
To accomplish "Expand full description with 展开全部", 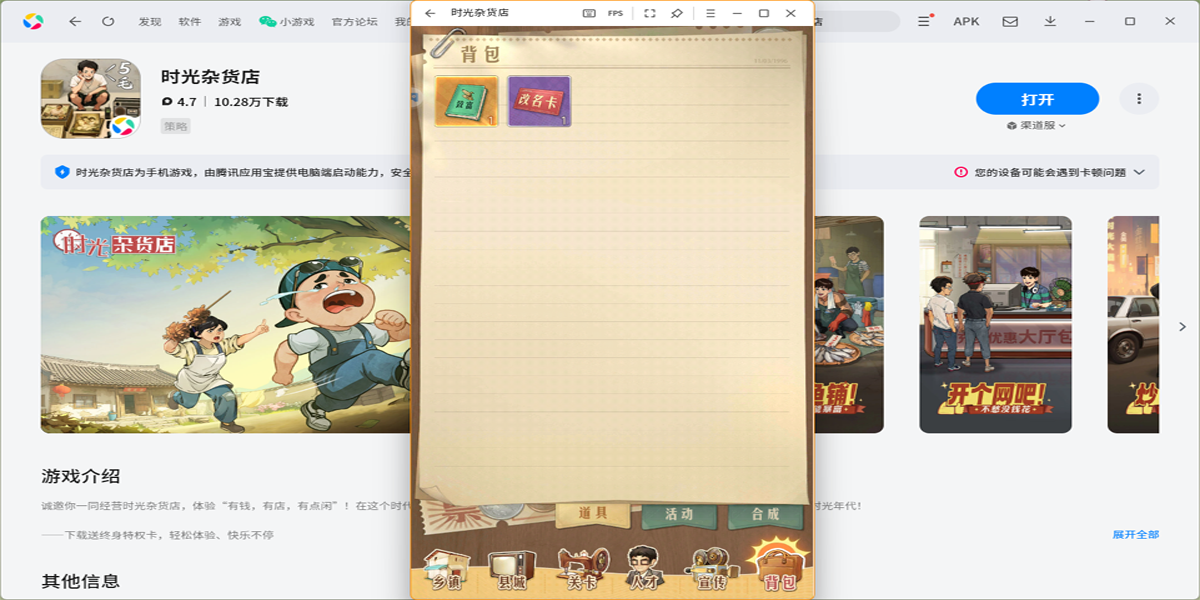I will click(x=1136, y=535).
